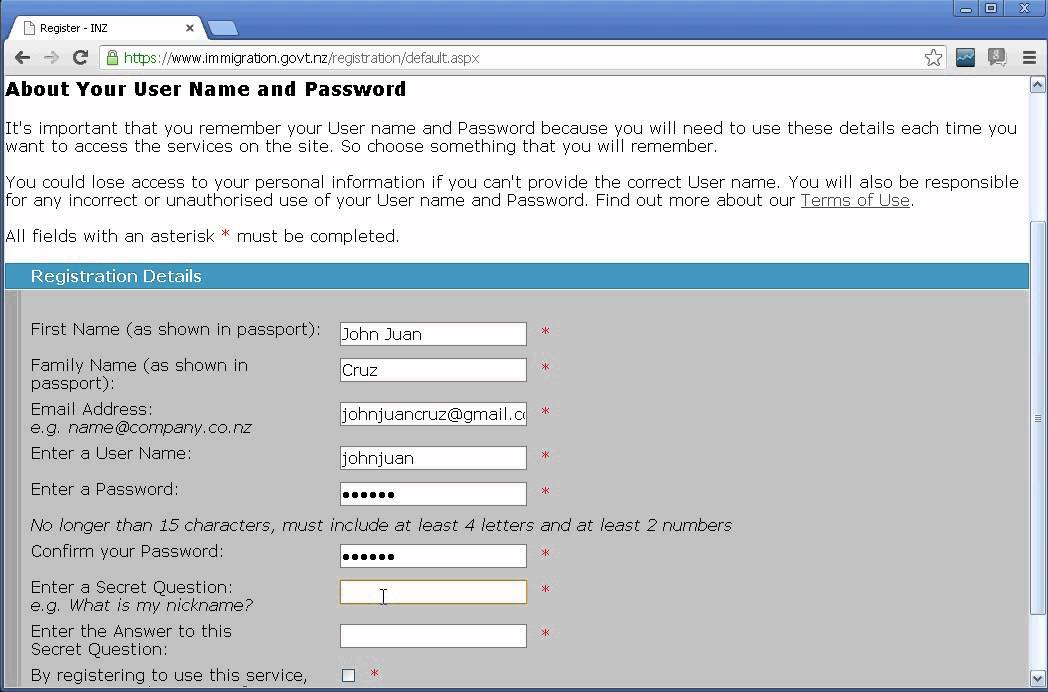
Task: Reload the page with refresh icon
Action: pos(80,57)
